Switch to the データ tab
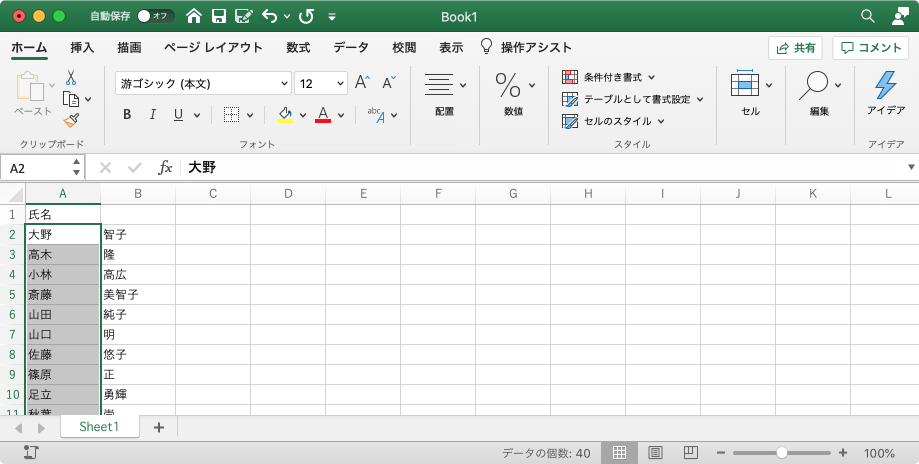The image size is (919, 464). tap(351, 48)
